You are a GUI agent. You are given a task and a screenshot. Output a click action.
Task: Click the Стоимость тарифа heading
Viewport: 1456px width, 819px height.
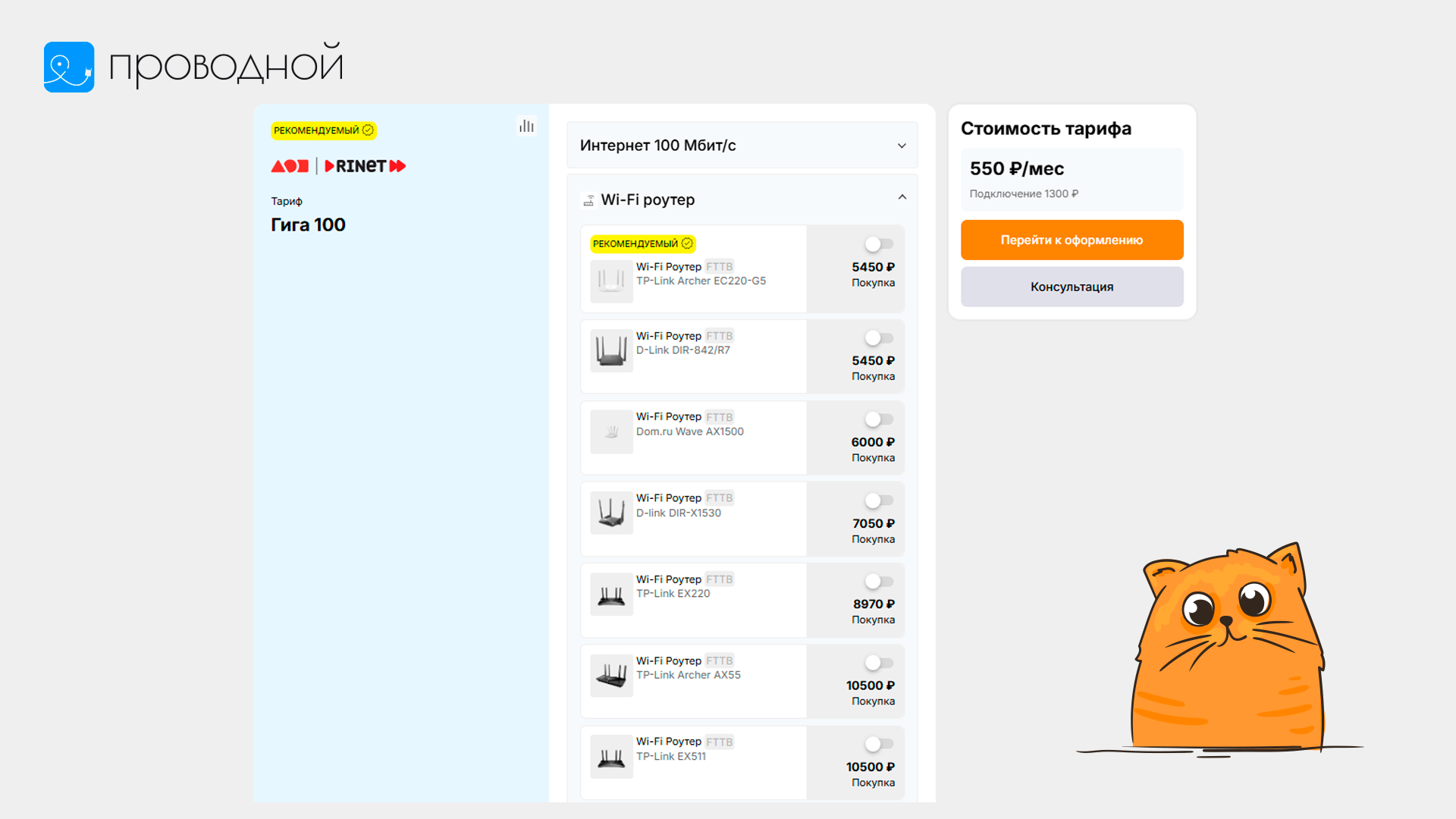(1046, 129)
